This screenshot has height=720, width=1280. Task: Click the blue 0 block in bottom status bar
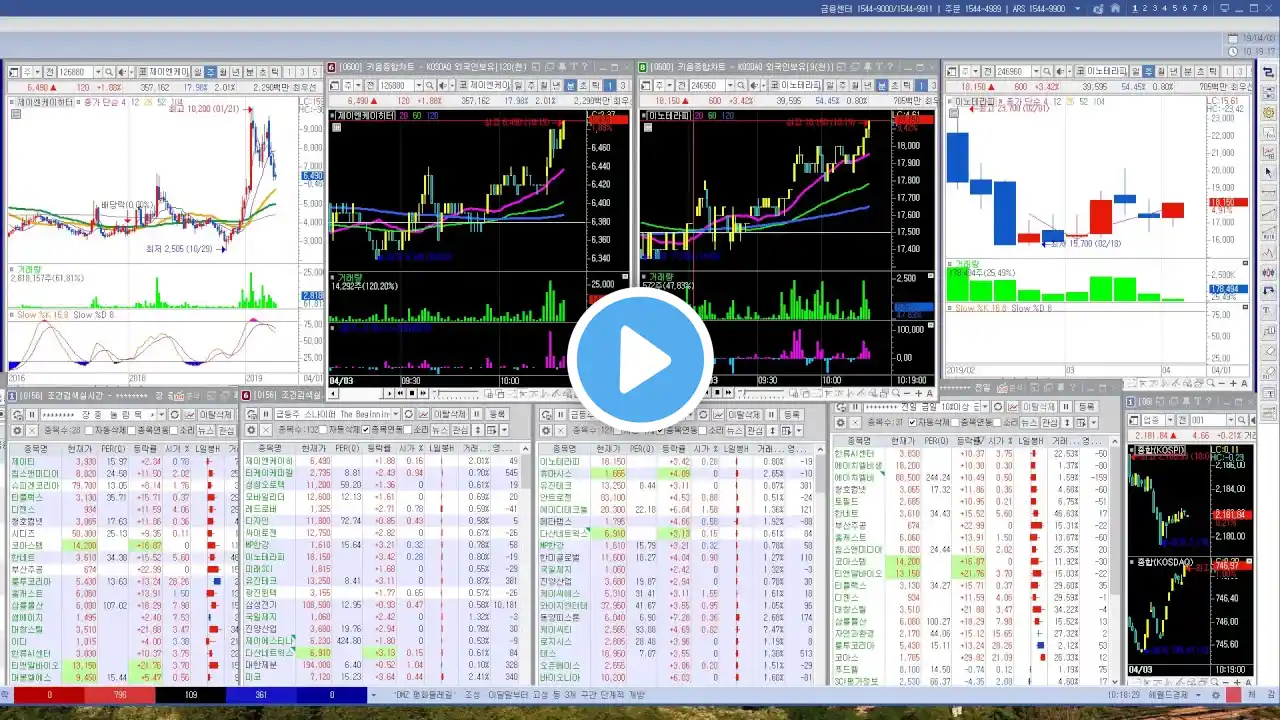334,694
